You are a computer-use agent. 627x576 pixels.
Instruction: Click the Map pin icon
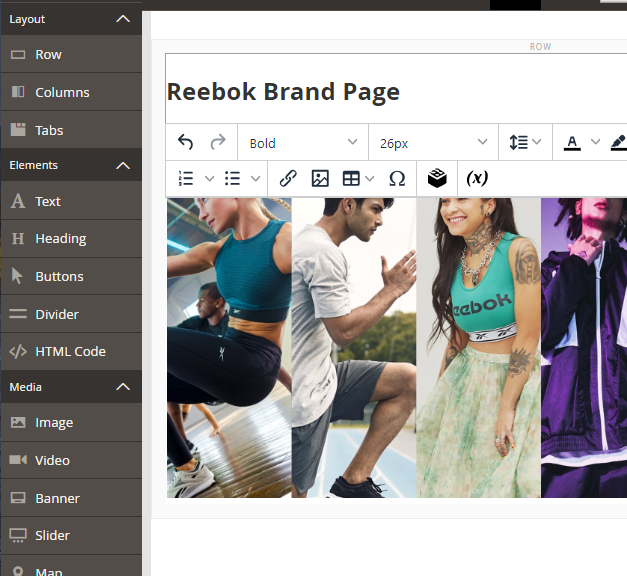[18, 571]
